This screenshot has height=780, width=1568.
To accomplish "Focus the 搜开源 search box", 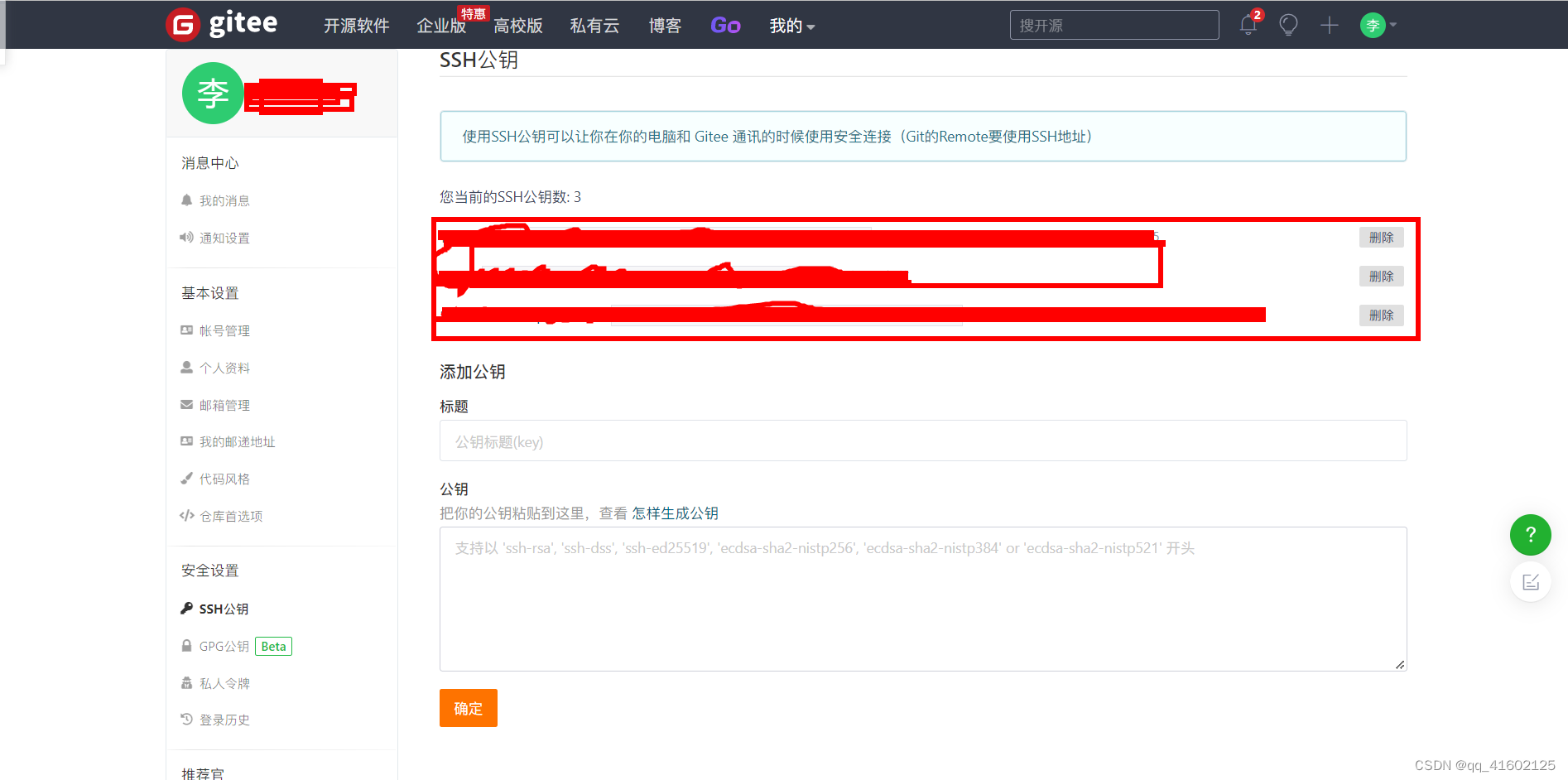I will pos(1114,25).
